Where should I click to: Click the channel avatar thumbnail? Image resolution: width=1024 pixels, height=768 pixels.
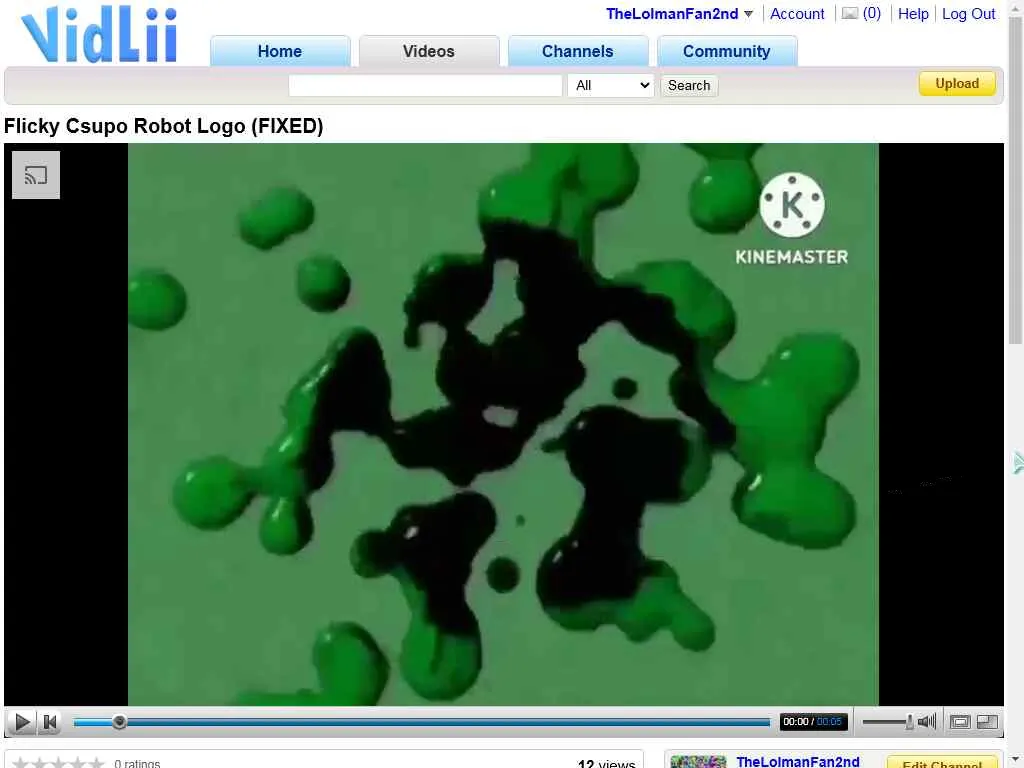[698, 762]
